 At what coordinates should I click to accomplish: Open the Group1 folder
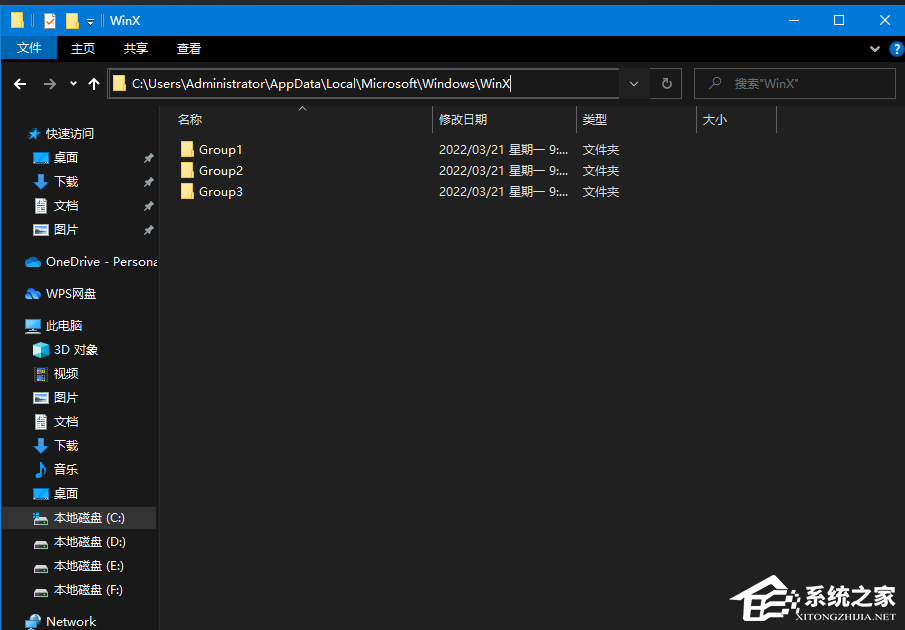(x=220, y=149)
